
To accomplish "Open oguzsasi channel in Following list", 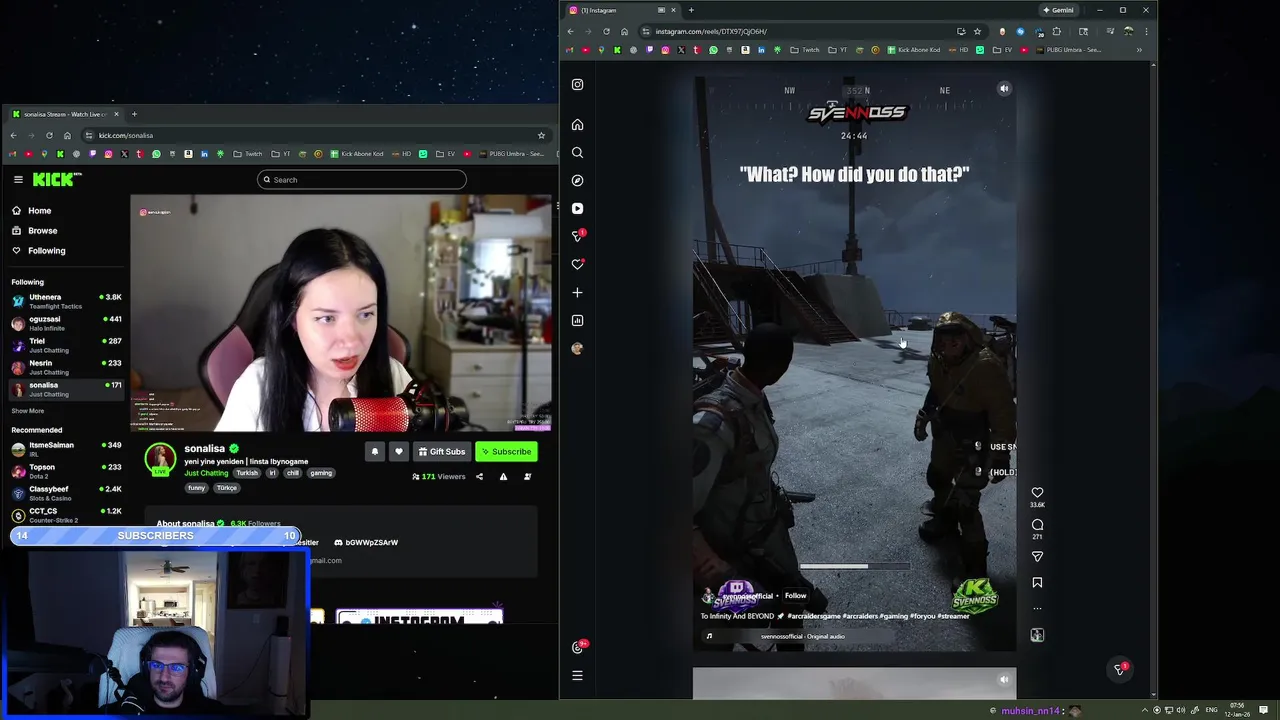I will pyautogui.click(x=66, y=323).
